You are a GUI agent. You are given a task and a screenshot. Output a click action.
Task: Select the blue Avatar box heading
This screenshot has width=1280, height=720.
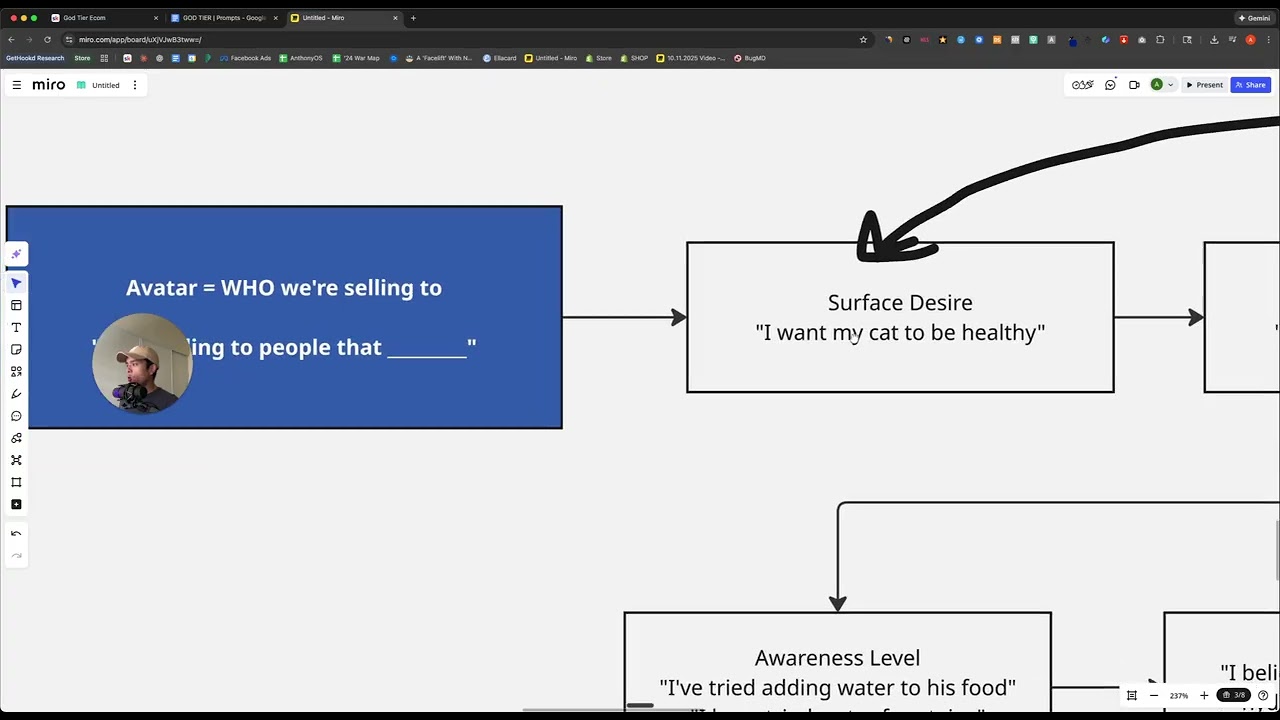[284, 288]
